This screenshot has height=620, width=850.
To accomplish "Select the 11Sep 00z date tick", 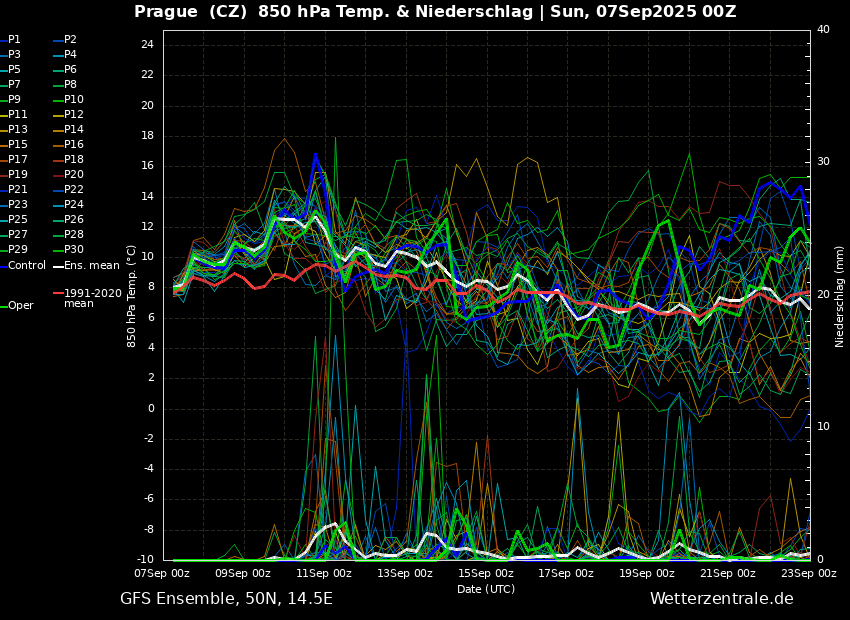I will coord(324,573).
